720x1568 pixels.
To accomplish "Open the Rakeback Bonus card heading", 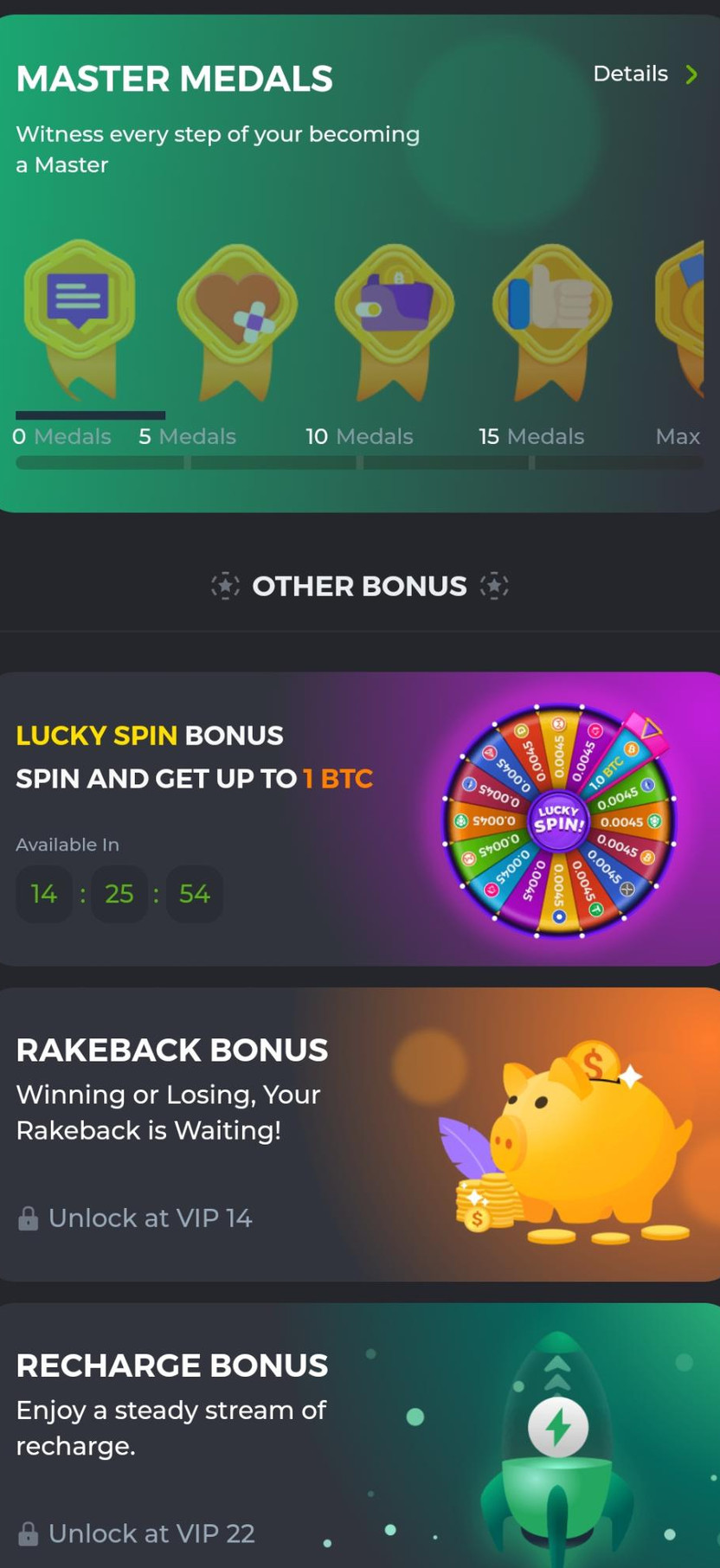I will (172, 1050).
